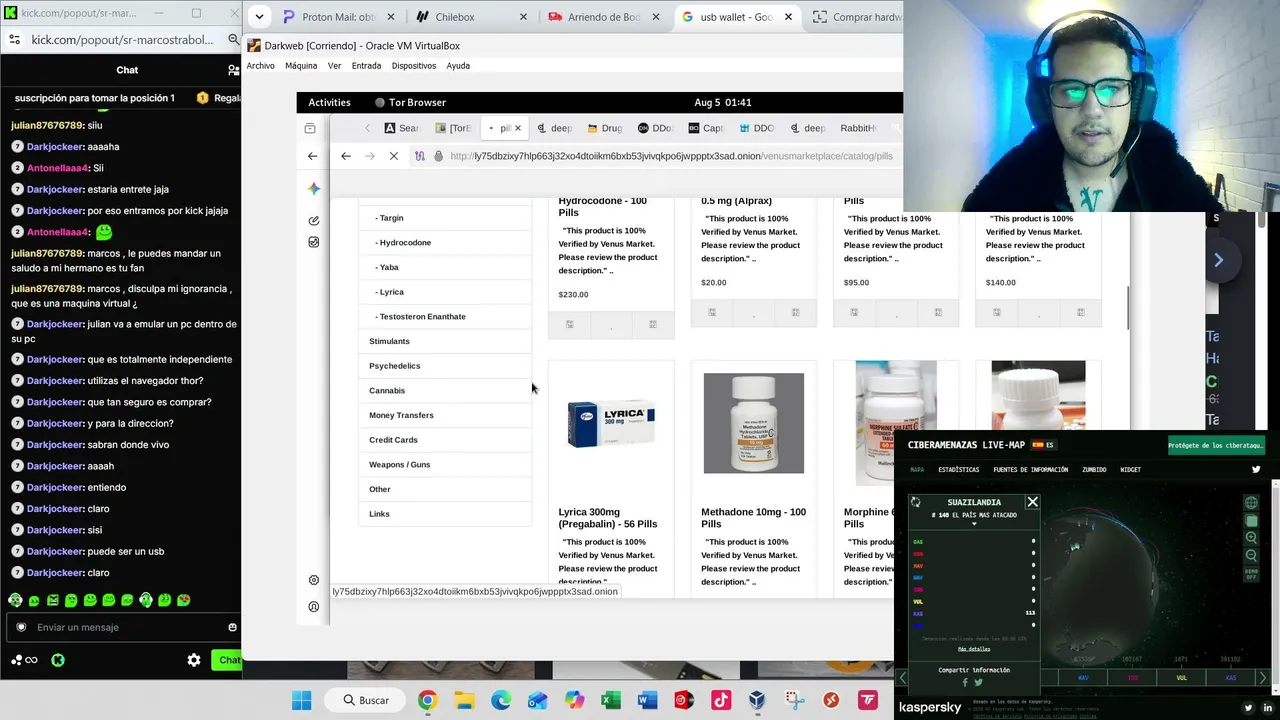Image resolution: width=1280 pixels, height=720 pixels.
Task: Open Copilot from the taskbar
Action: pyautogui.click(x=574, y=700)
